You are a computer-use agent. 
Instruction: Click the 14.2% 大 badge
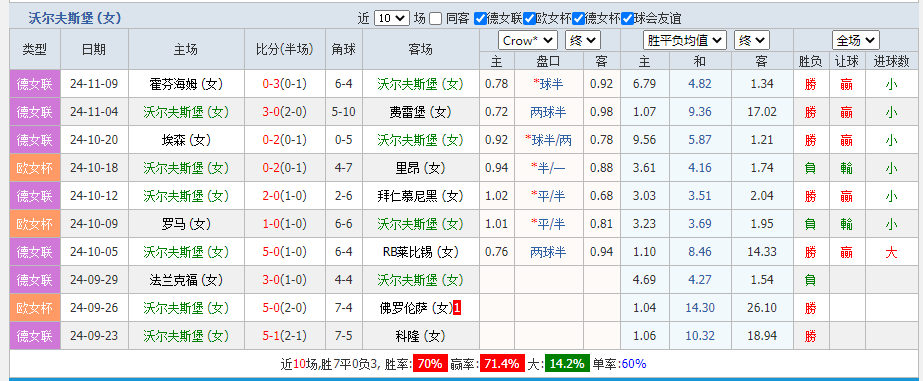tap(566, 363)
